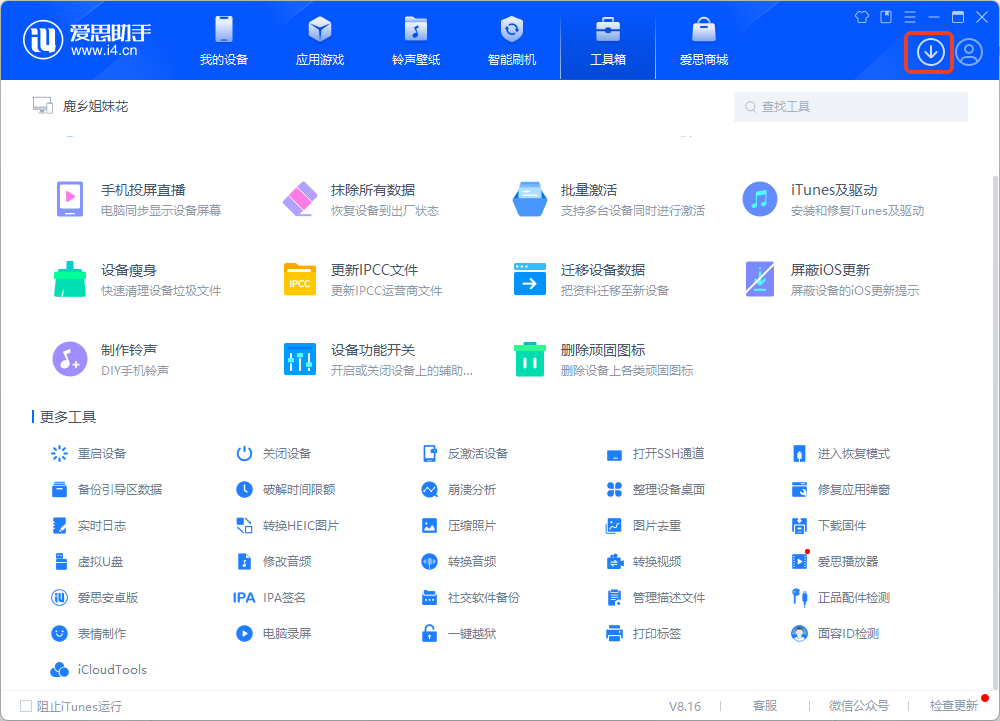Viewport: 1000px width, 721px height.
Task: Enable 阻止iTunes运行 checkbox
Action: [x=26, y=706]
